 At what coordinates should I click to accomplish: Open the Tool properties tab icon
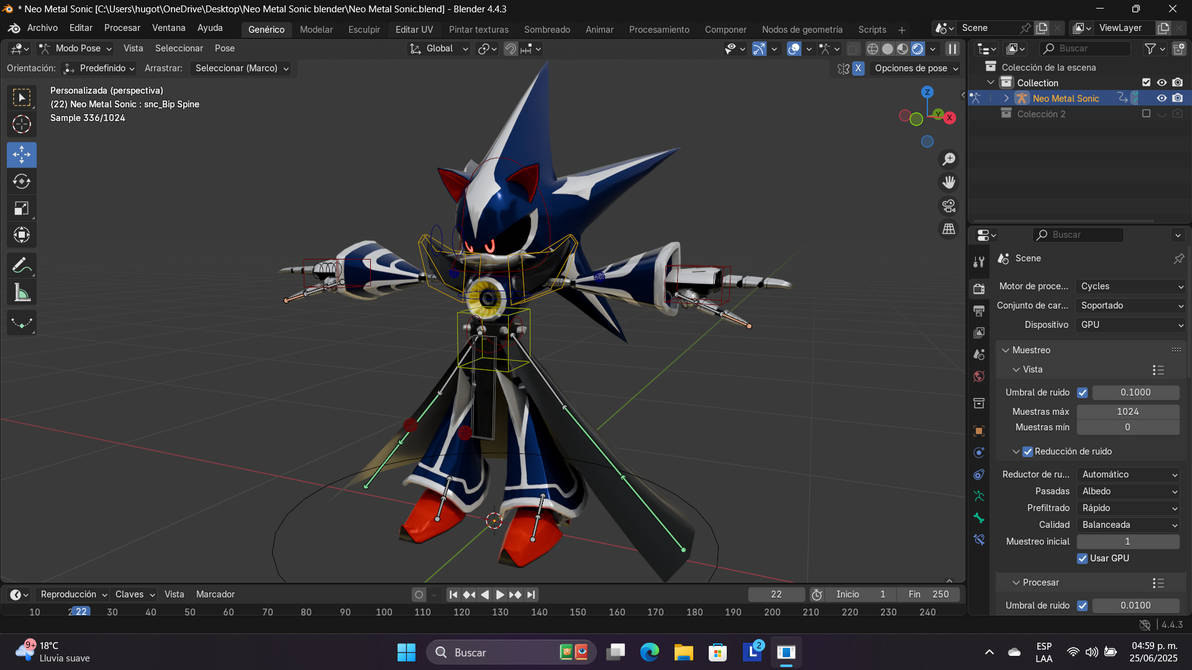pyautogui.click(x=979, y=262)
